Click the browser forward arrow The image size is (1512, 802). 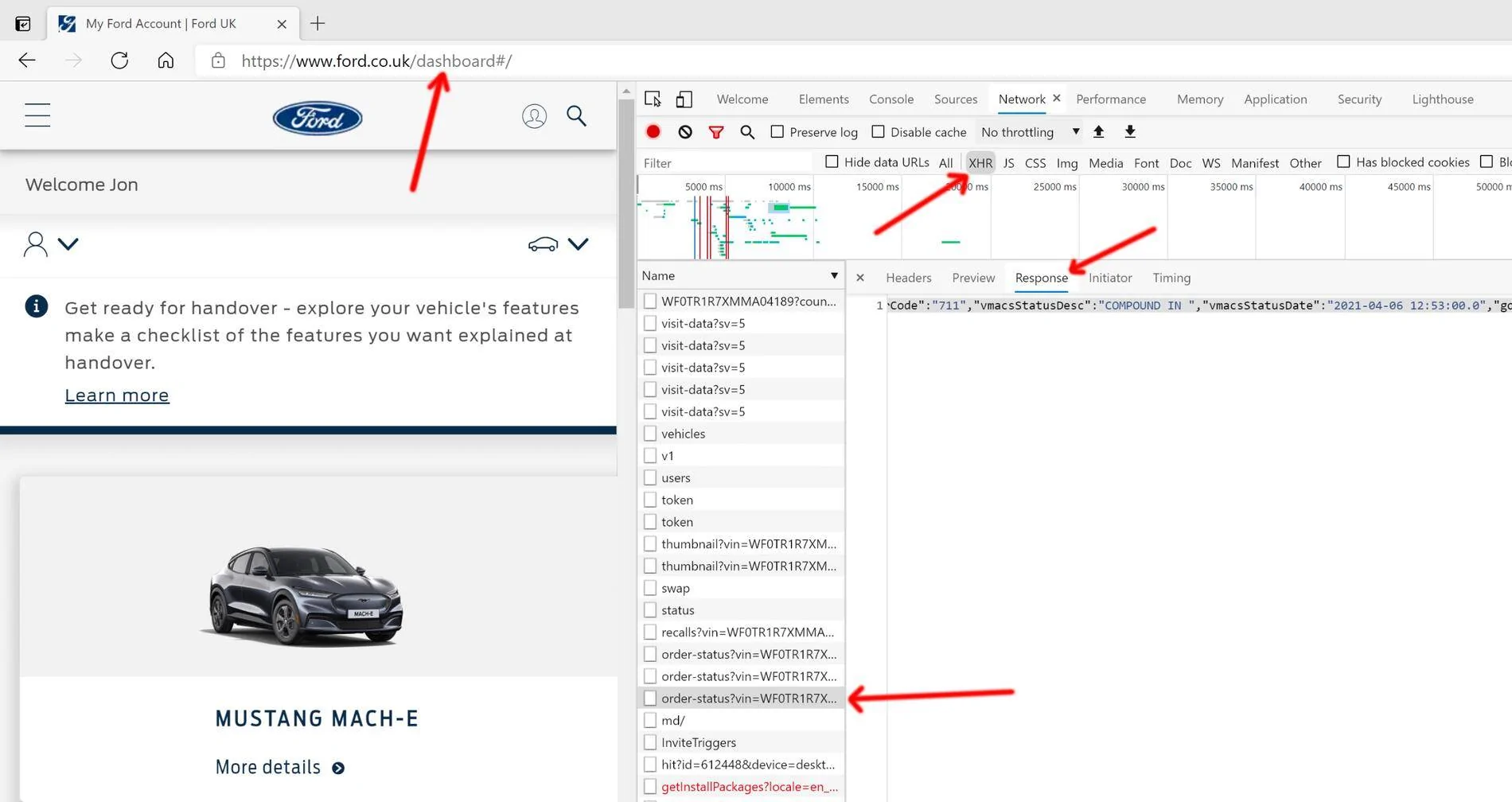(x=73, y=60)
